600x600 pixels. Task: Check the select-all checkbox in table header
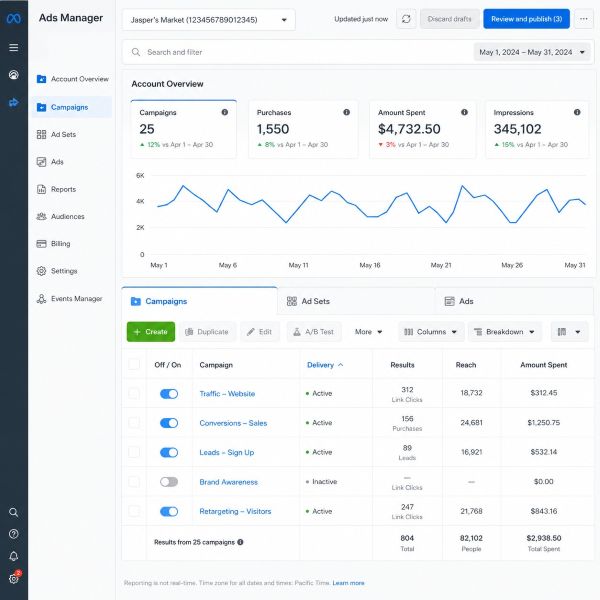134,364
